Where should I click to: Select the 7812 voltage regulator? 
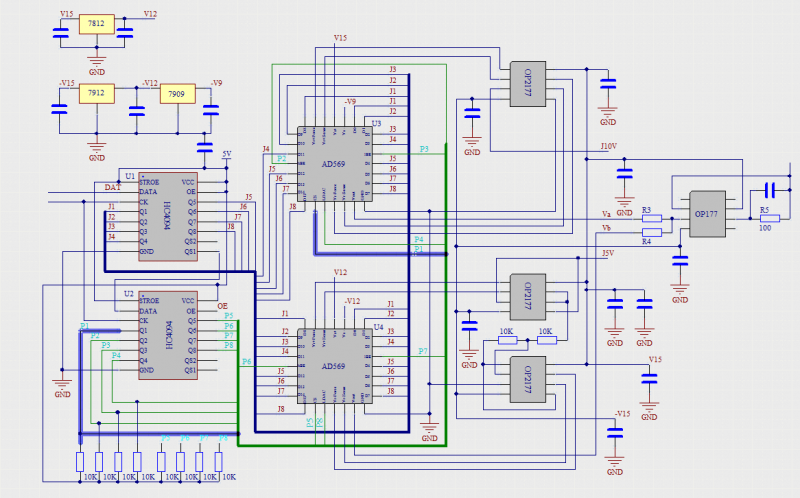(96, 24)
